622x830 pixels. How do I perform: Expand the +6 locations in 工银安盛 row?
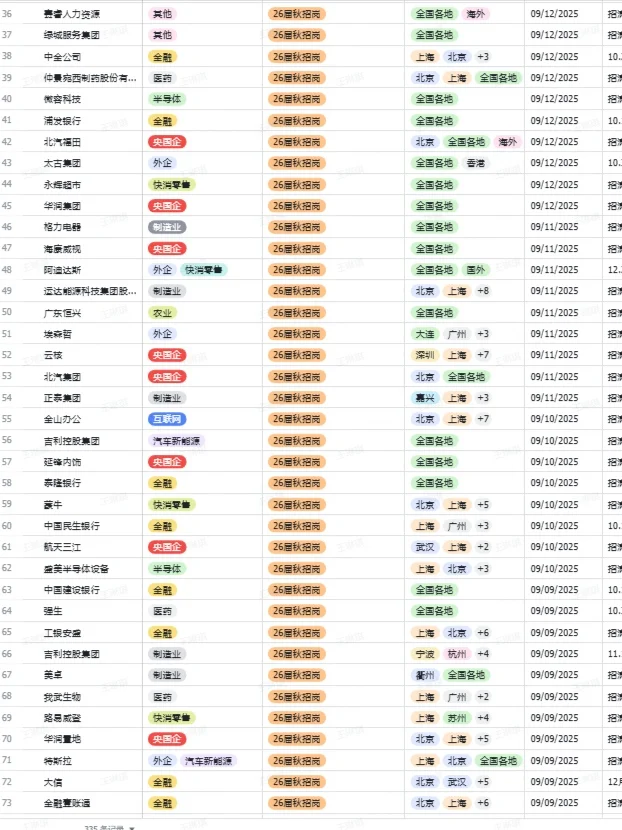483,633
